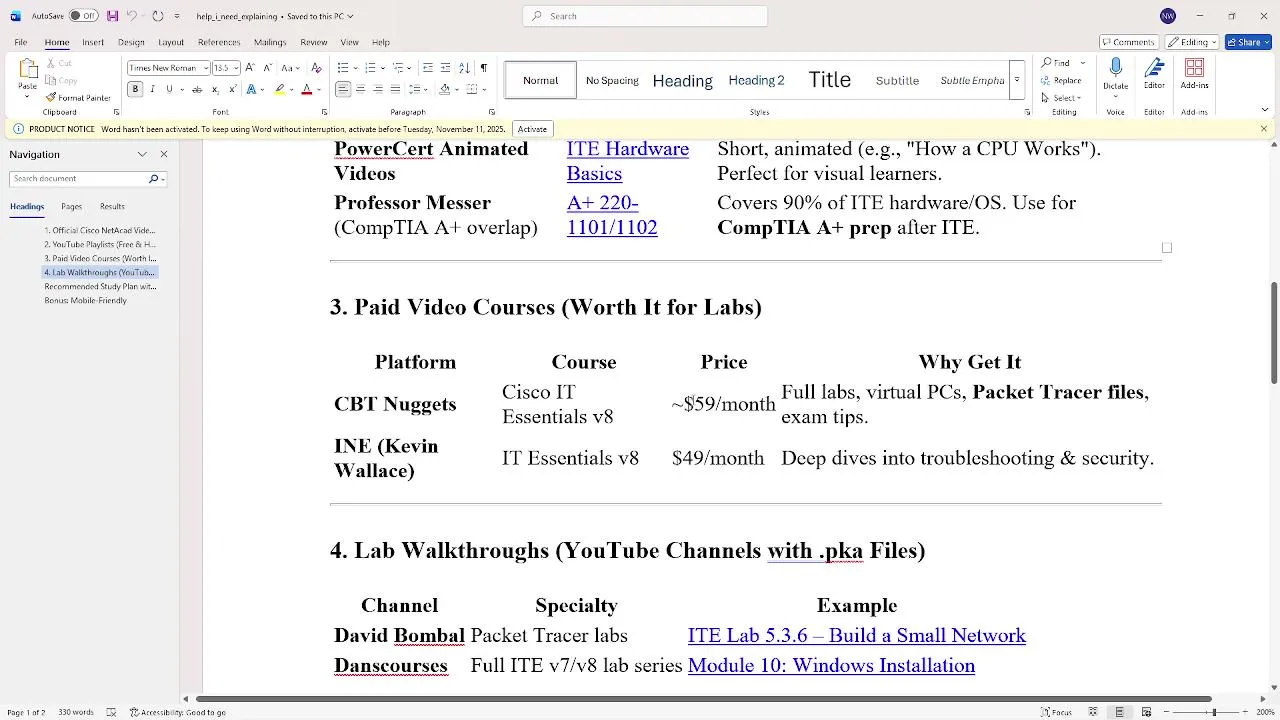
Task: Toggle Underline formatting
Action: 169,89
